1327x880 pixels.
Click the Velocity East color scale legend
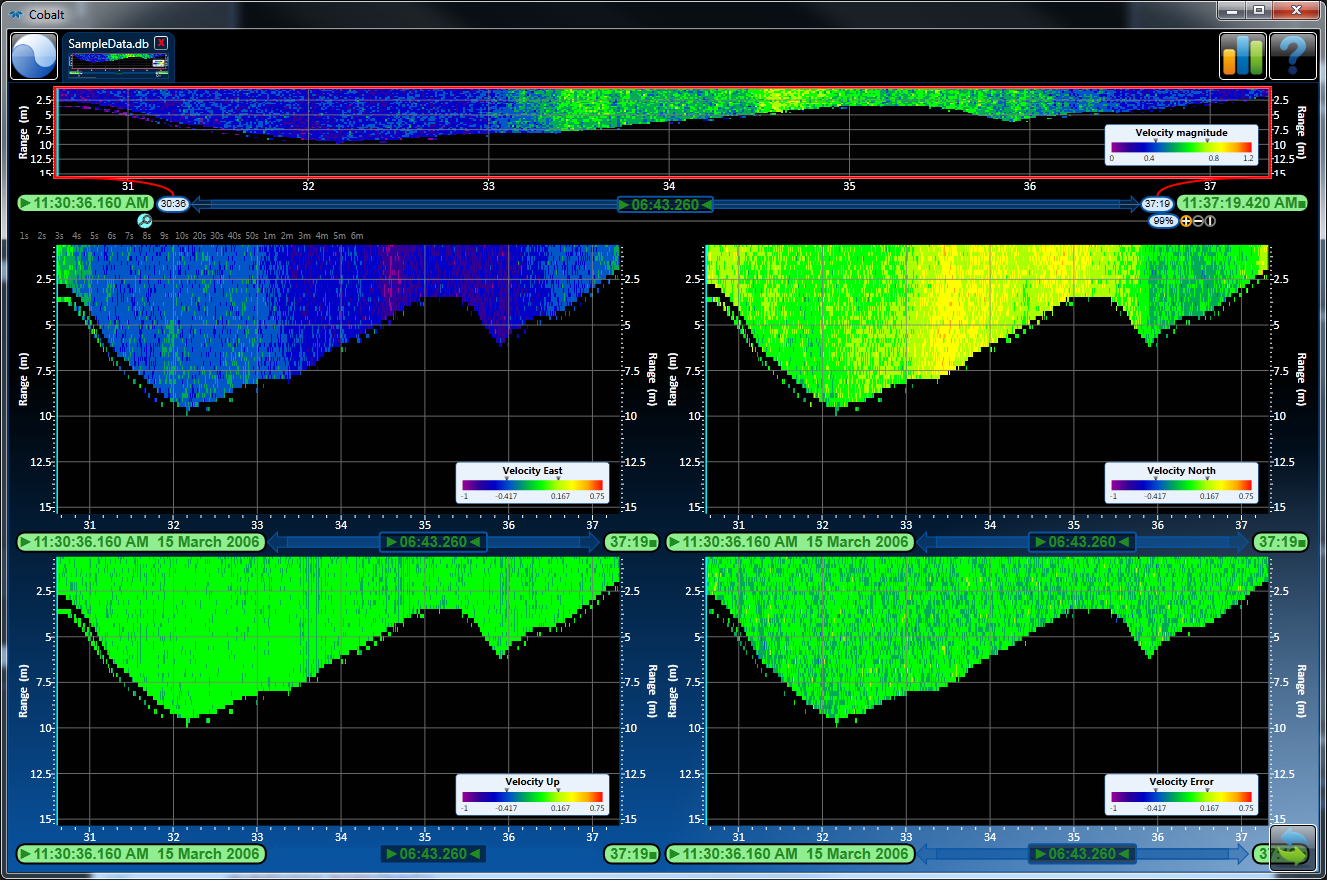532,483
